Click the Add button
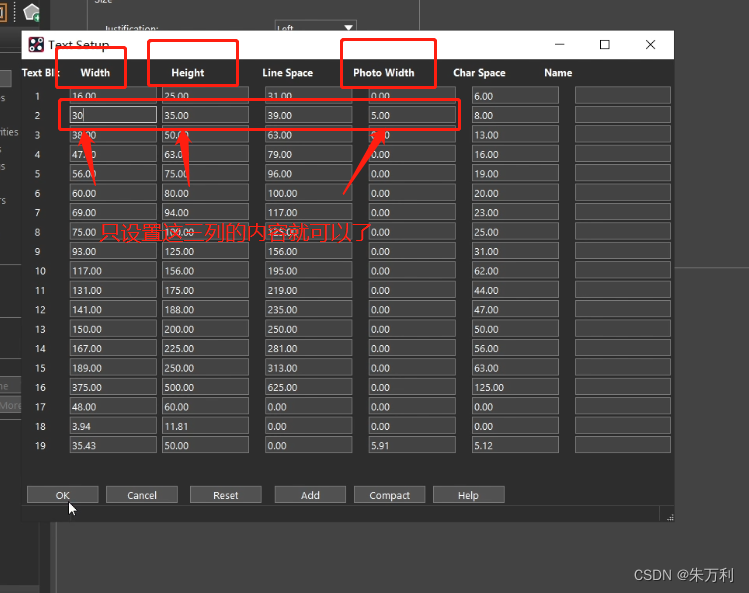The width and height of the screenshot is (749, 593). [310, 495]
